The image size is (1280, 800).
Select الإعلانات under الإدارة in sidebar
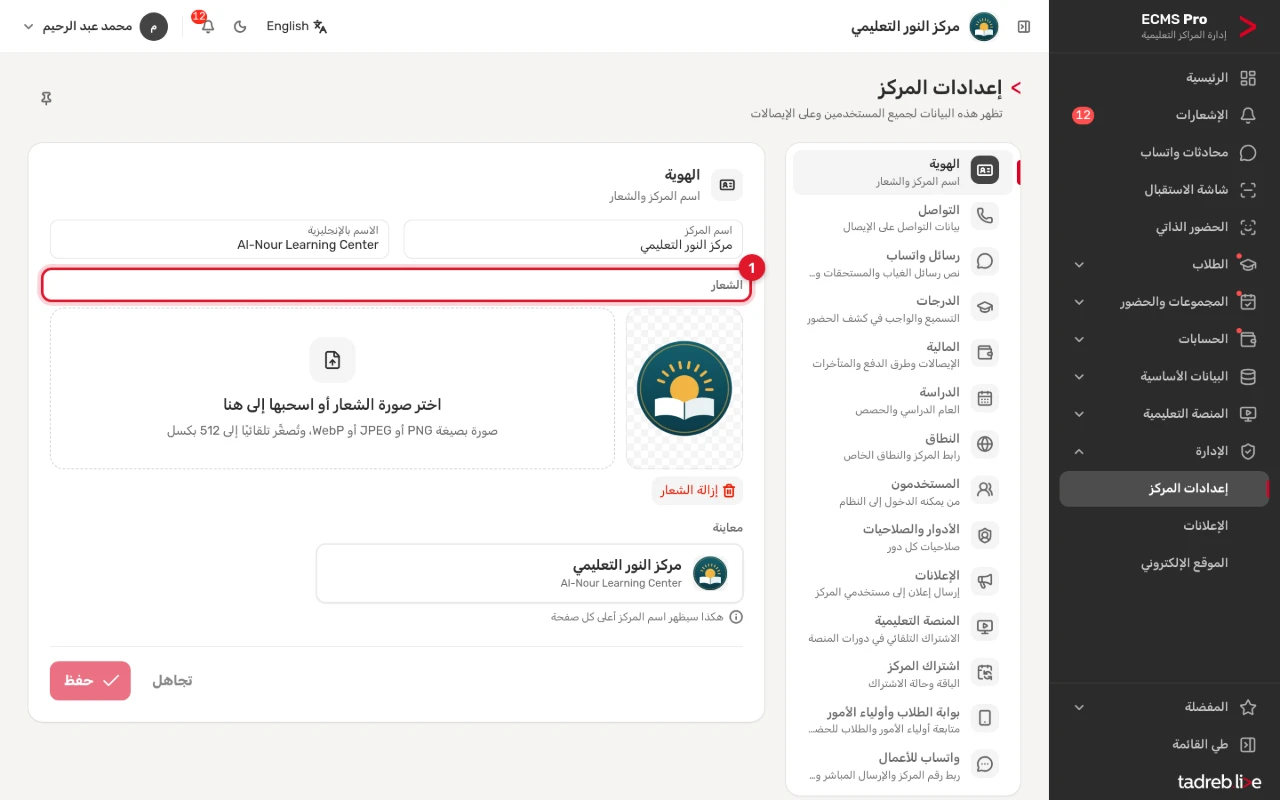[x=1164, y=526]
